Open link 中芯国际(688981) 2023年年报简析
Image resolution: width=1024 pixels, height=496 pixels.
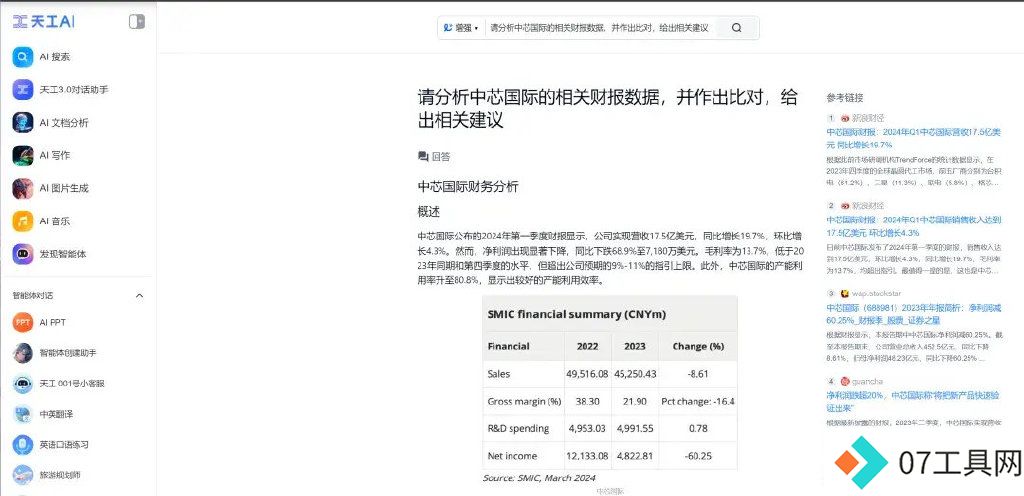[914, 314]
